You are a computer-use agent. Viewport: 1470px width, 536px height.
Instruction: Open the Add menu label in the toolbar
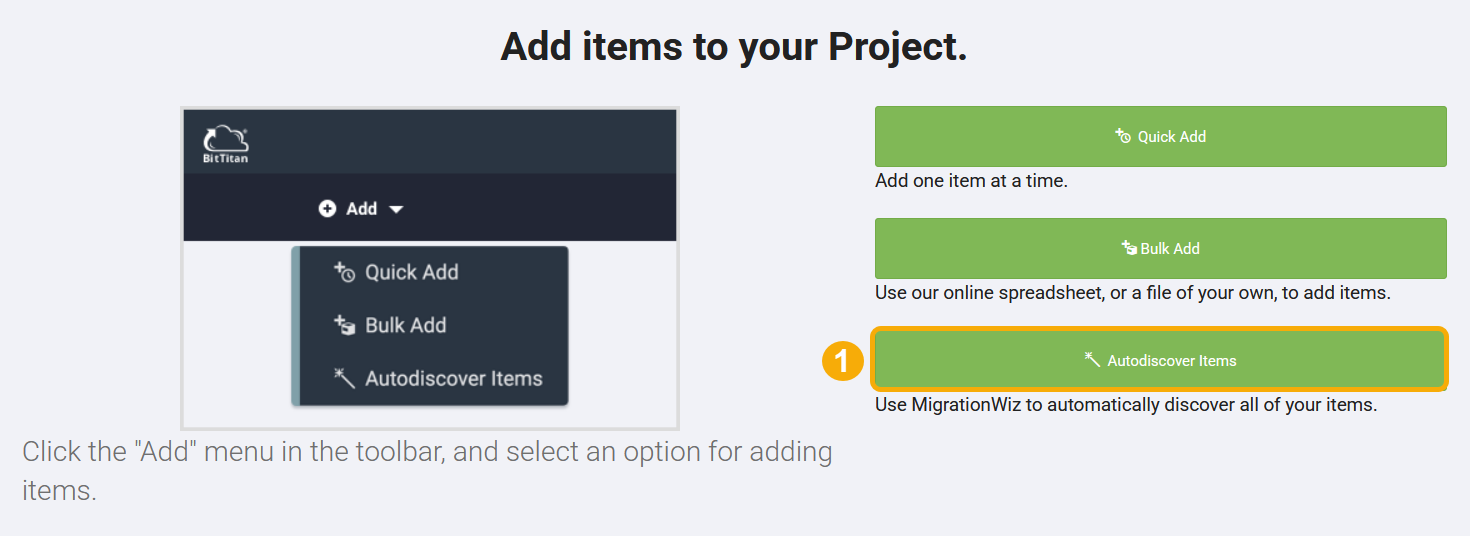coord(361,209)
